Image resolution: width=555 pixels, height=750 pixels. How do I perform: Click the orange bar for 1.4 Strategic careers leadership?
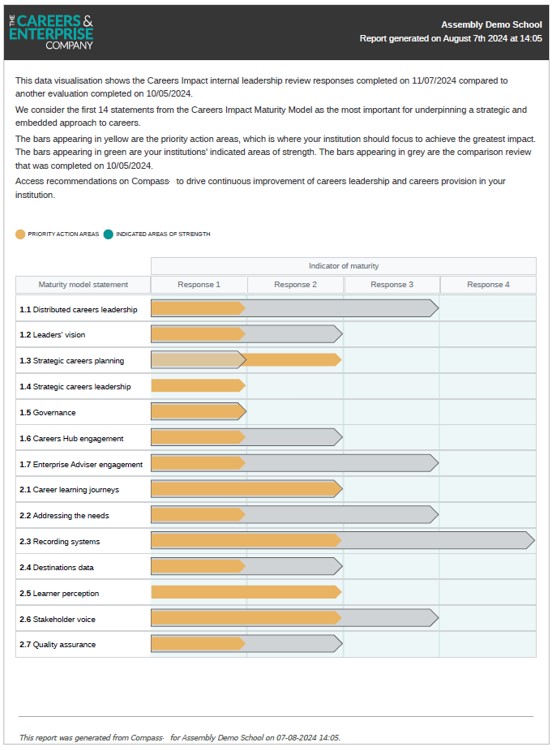coord(198,386)
